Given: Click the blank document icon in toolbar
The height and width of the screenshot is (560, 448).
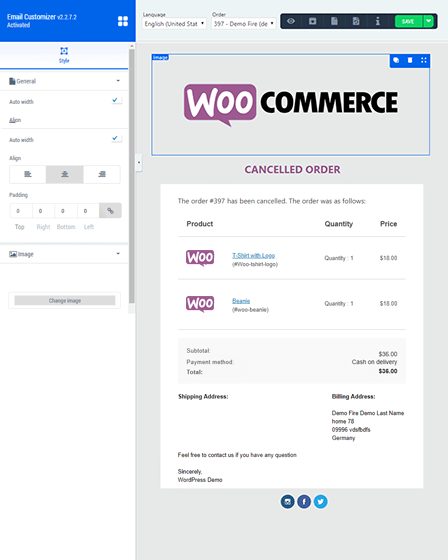Looking at the screenshot, I should click(334, 21).
